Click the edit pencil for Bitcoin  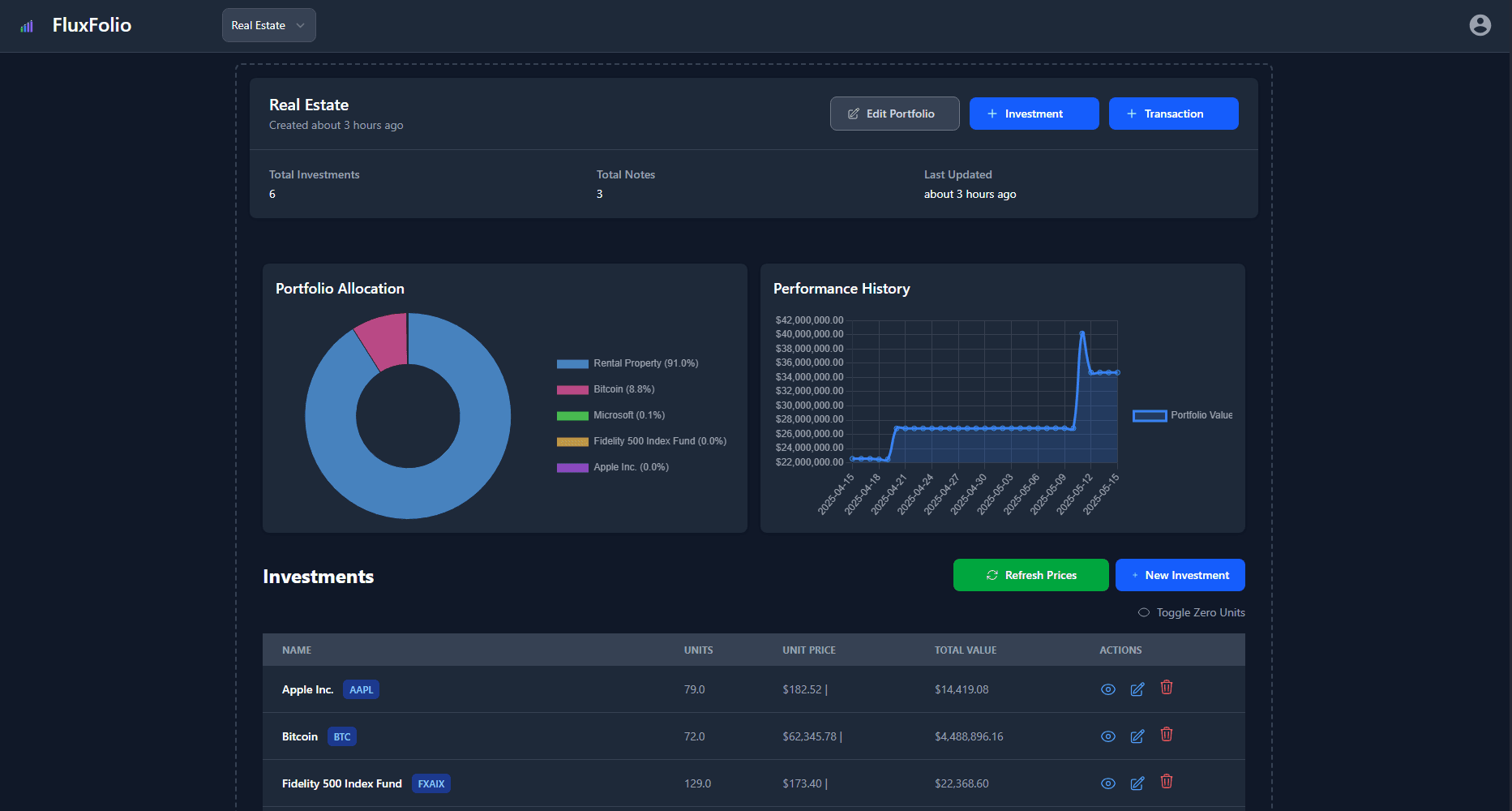point(1137,736)
